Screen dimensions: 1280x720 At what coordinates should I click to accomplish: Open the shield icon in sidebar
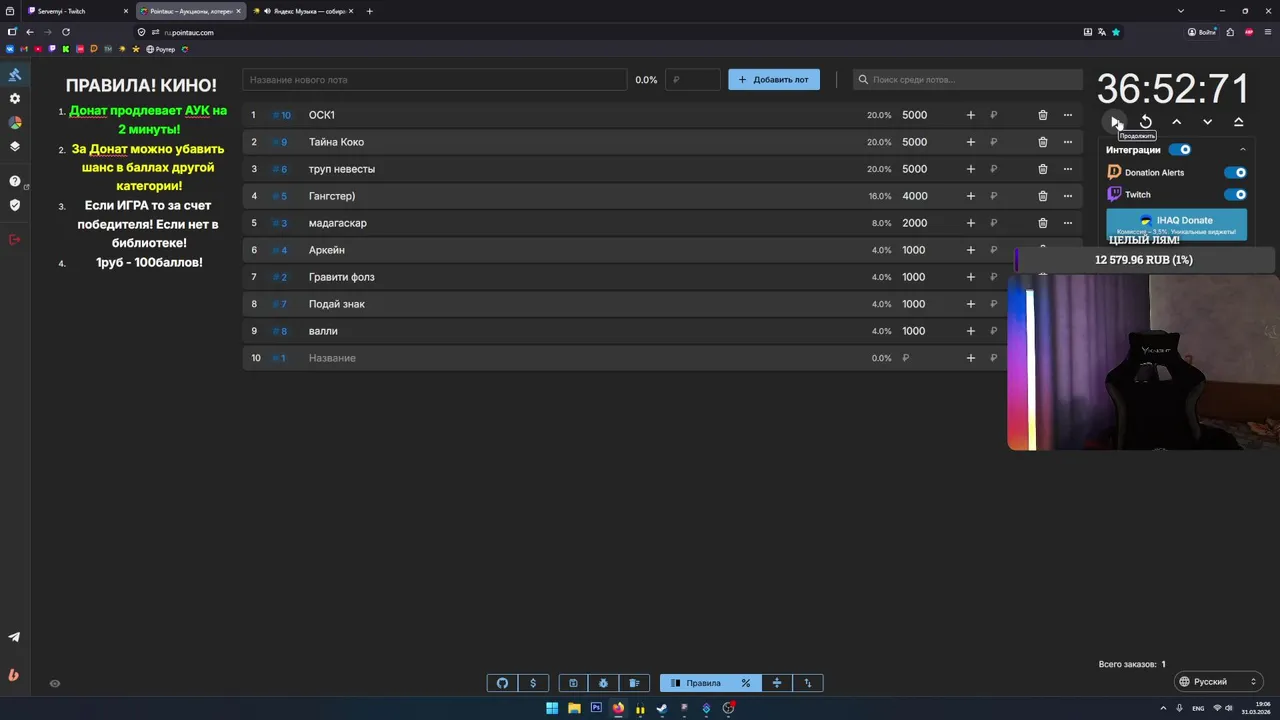pos(14,205)
